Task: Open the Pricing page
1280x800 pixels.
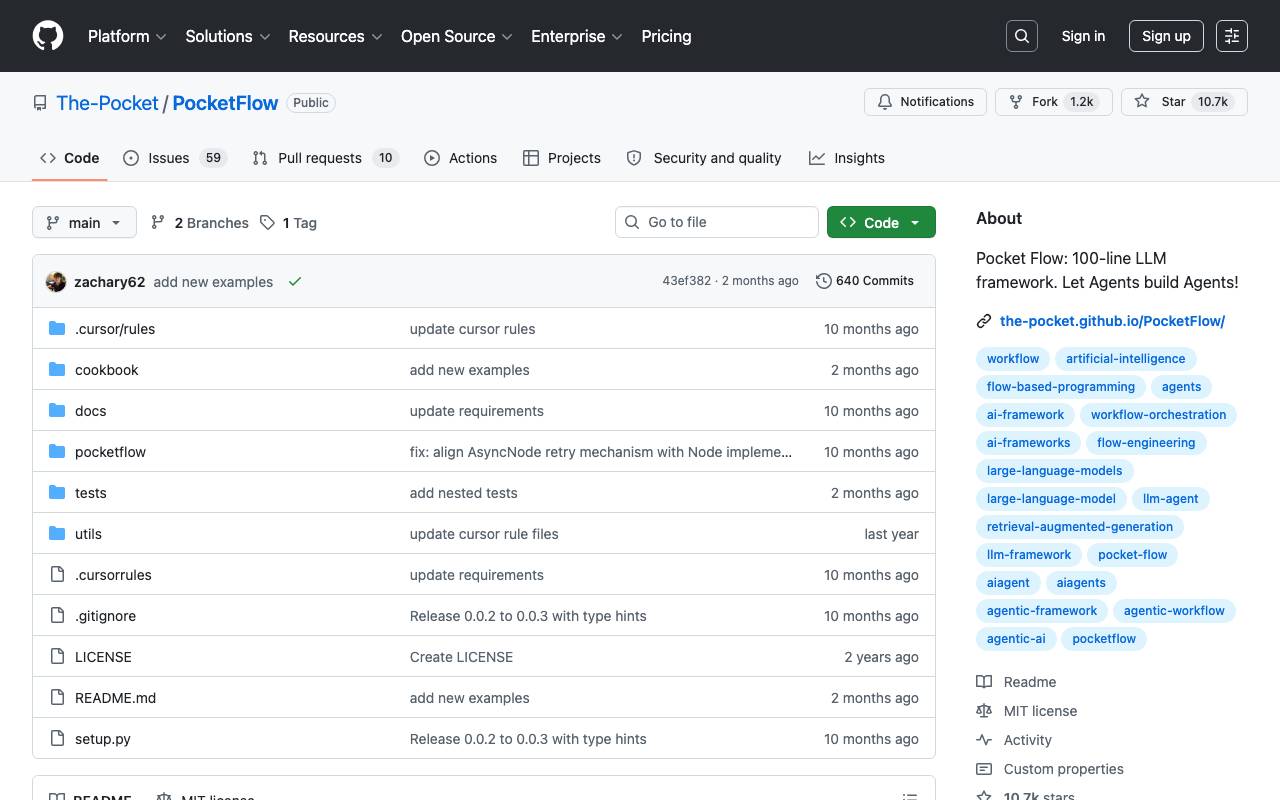Action: [666, 36]
